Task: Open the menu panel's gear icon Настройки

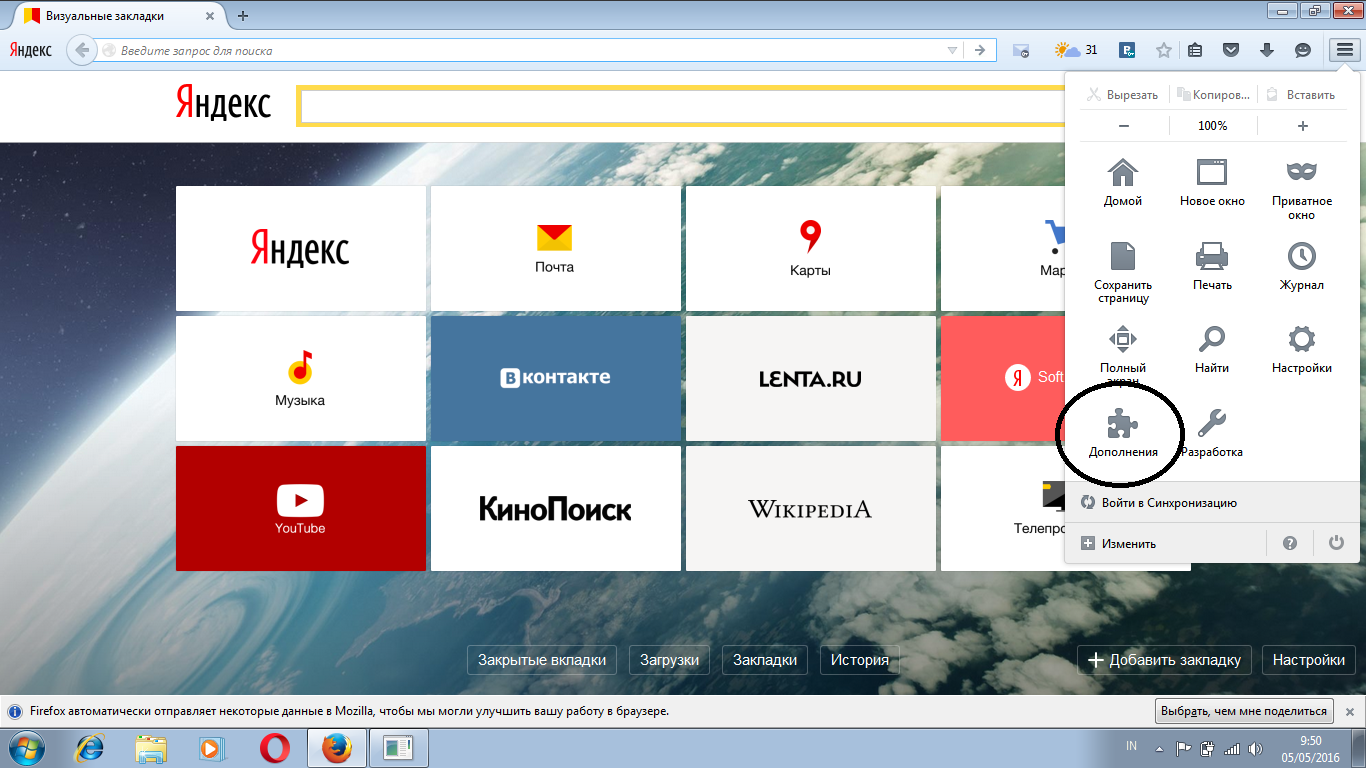Action: pos(1301,339)
